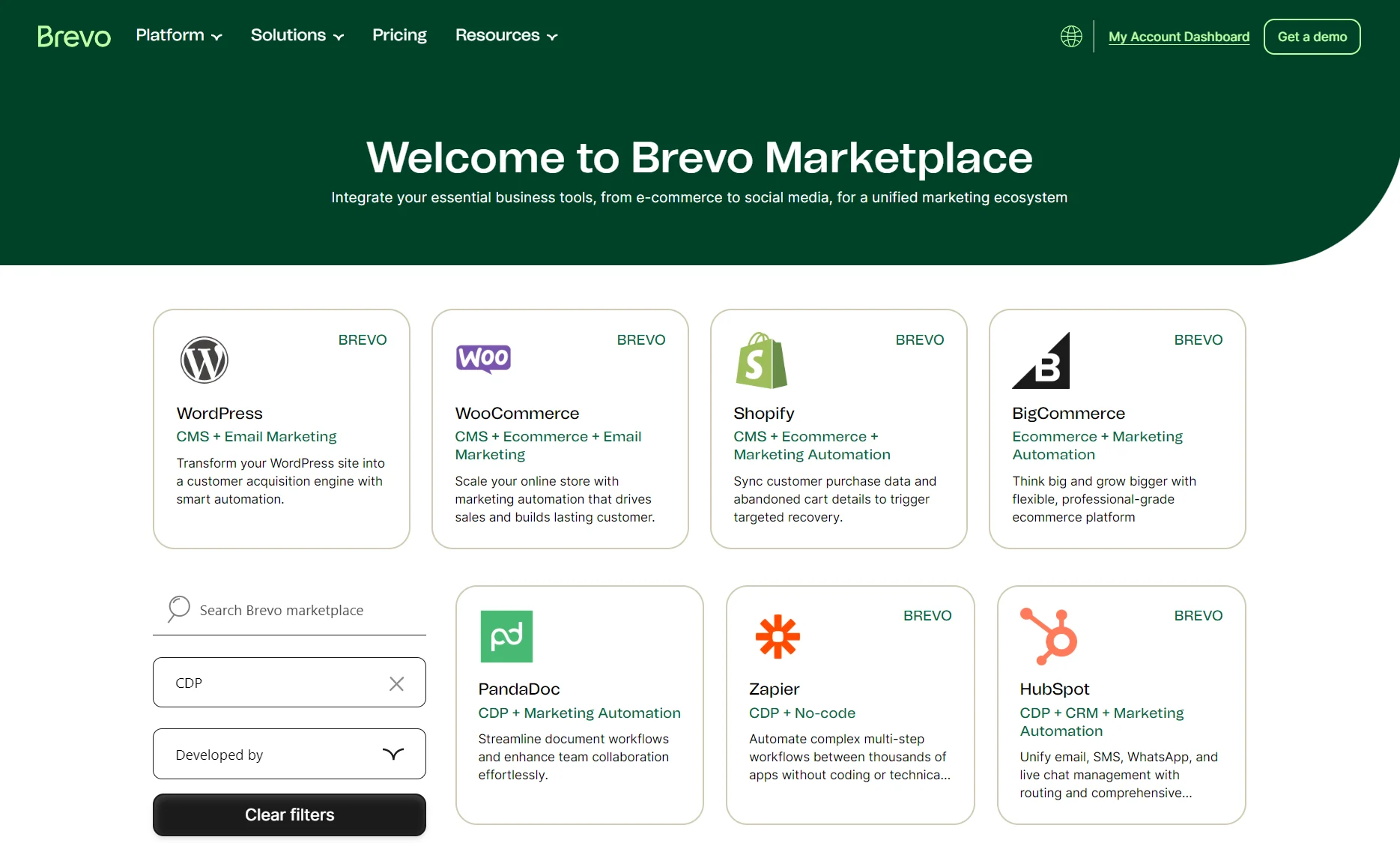This screenshot has height=843, width=1400.
Task: Click "Transform your WordPress site" description
Action: pos(281,481)
